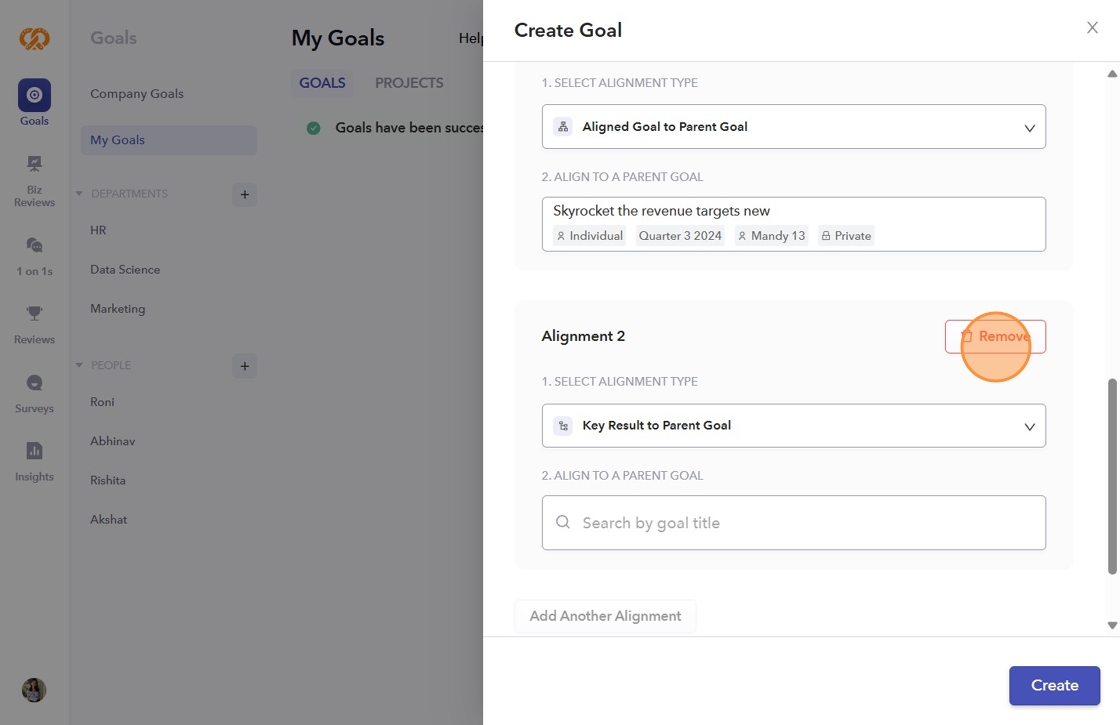Click the plus icon next to People
This screenshot has height=725, width=1120.
click(244, 366)
